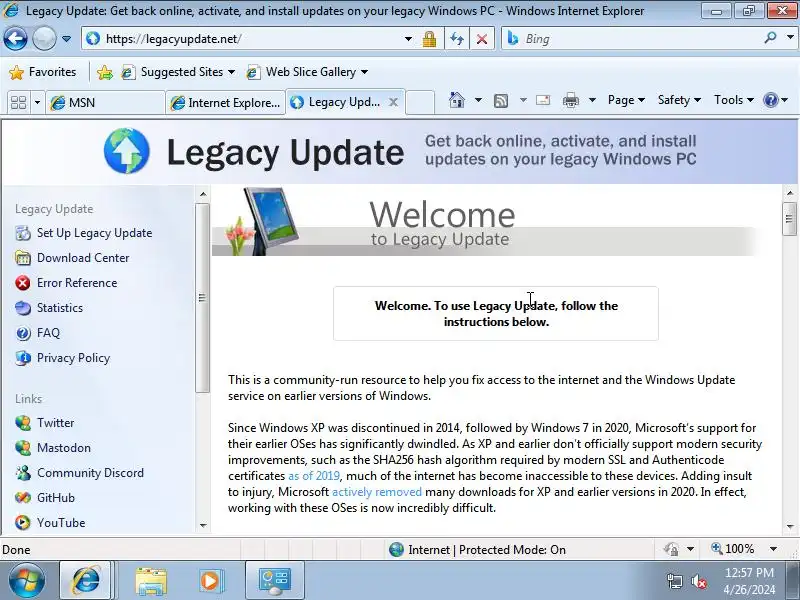Open a blank new tab

pos(420,102)
